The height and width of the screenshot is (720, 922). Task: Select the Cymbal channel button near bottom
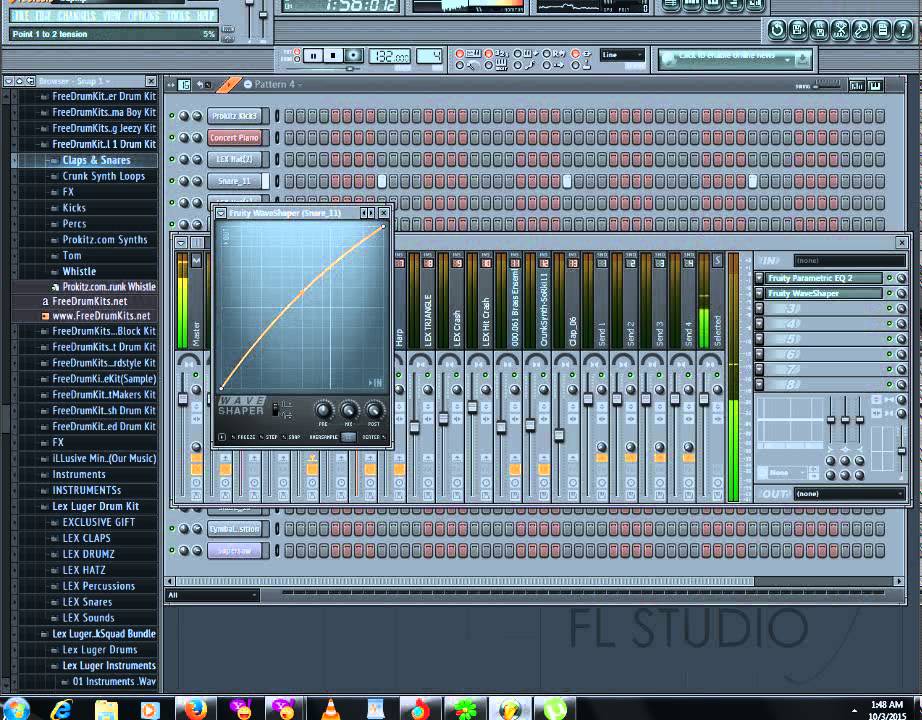(x=235, y=529)
